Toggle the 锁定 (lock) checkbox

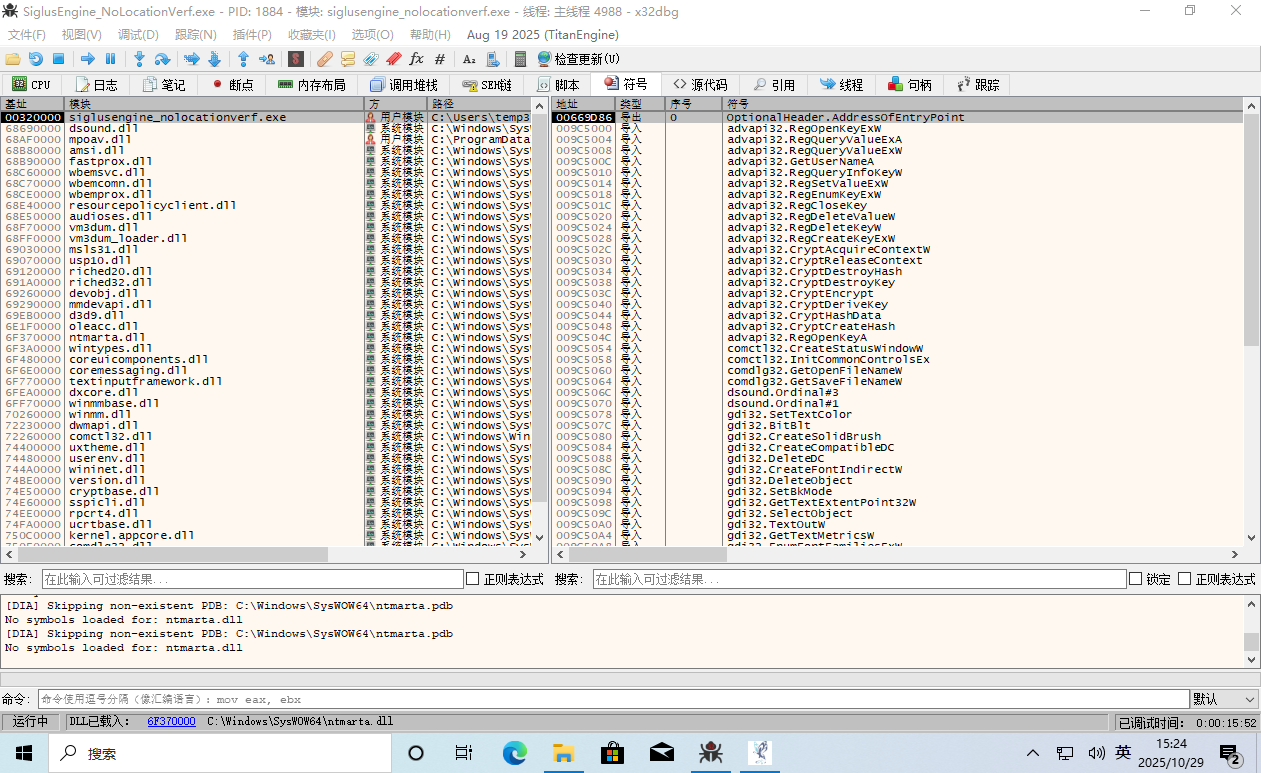pyautogui.click(x=1135, y=579)
